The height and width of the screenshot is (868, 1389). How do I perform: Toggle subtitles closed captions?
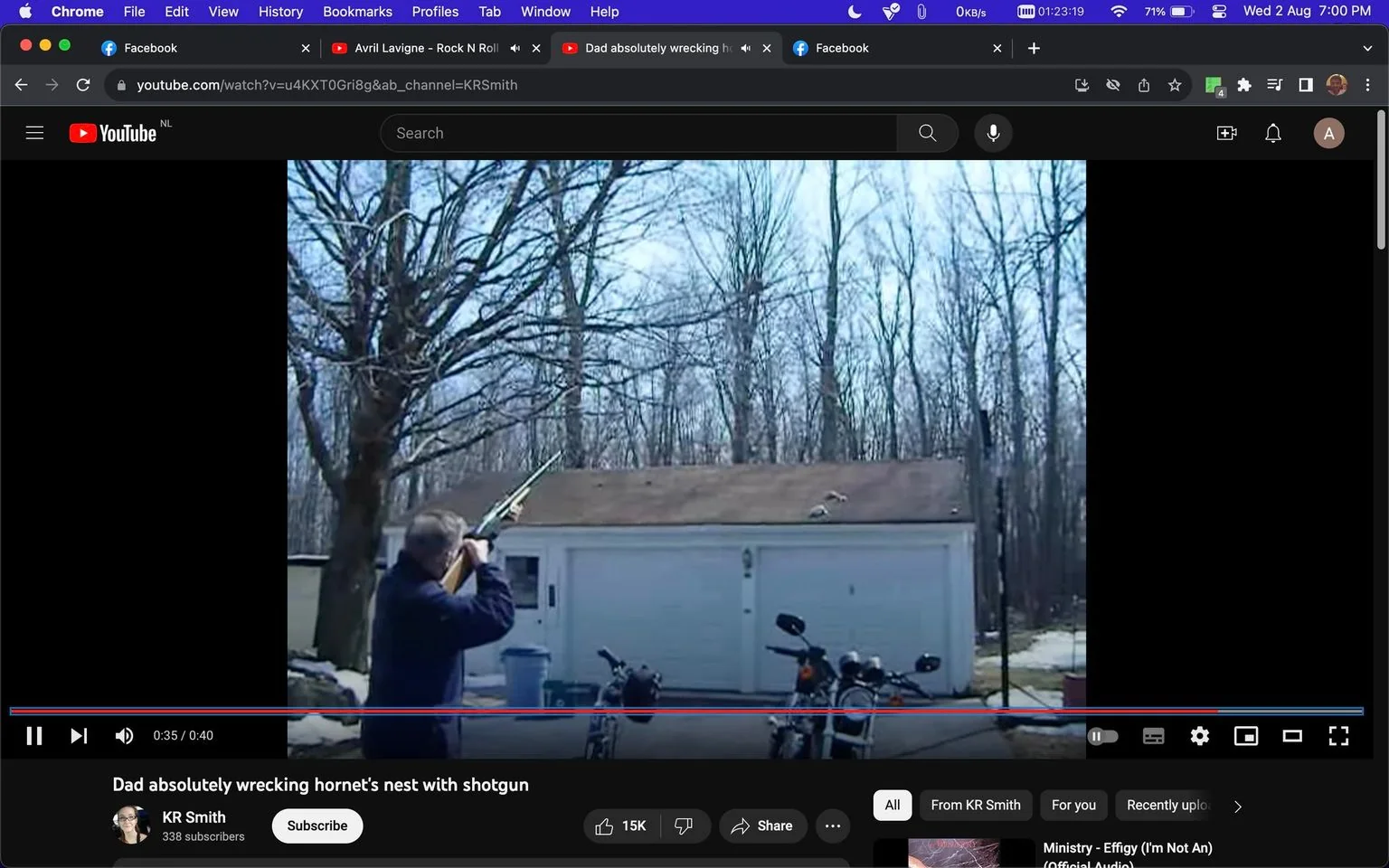point(1153,736)
